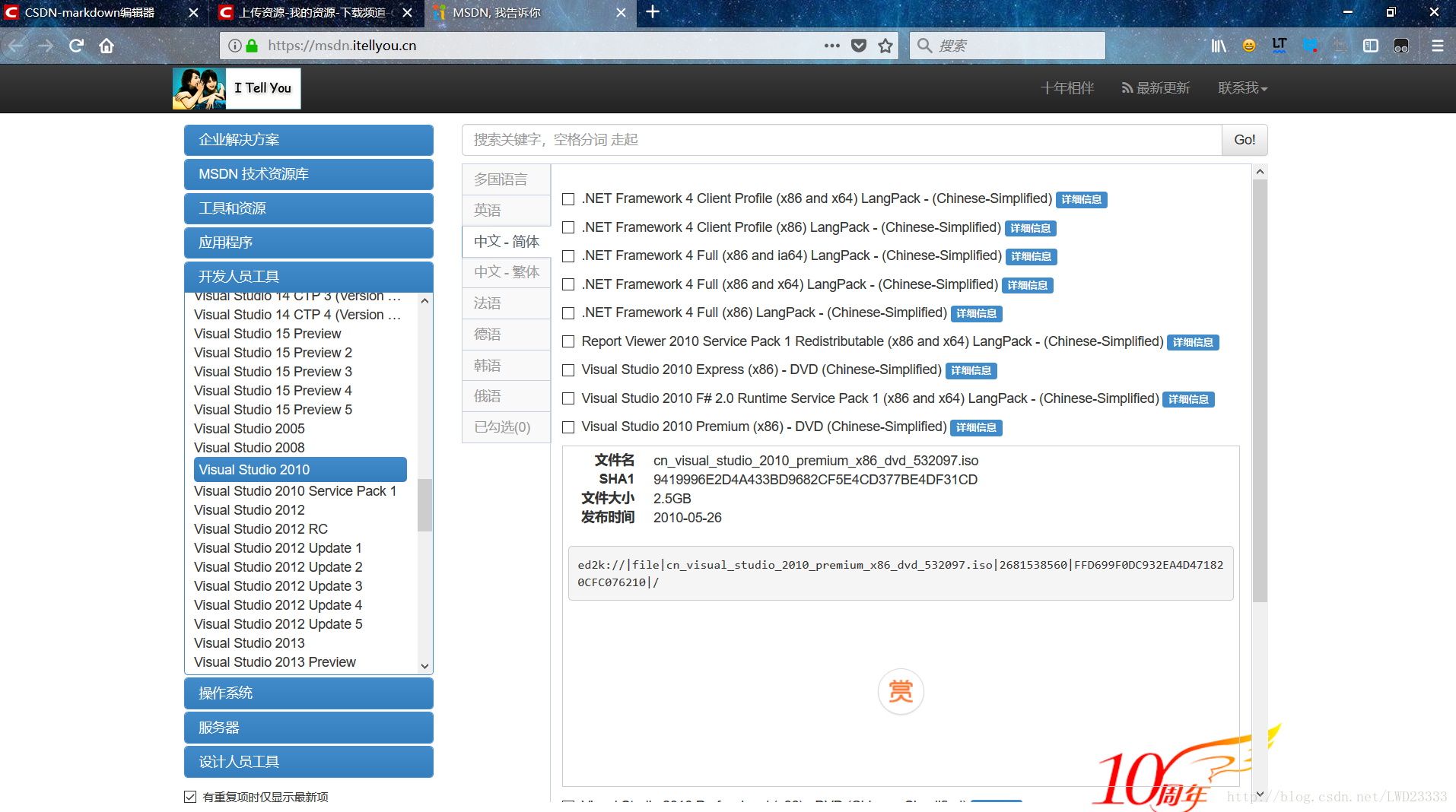Expand the 设计人员工具 category
The height and width of the screenshot is (812, 1456).
(309, 762)
